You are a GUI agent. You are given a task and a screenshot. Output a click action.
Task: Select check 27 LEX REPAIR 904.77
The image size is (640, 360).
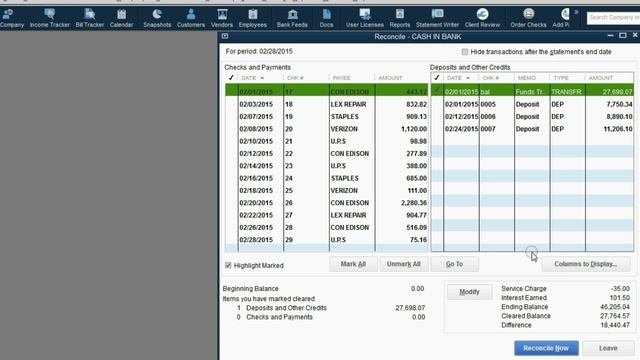click(x=326, y=215)
